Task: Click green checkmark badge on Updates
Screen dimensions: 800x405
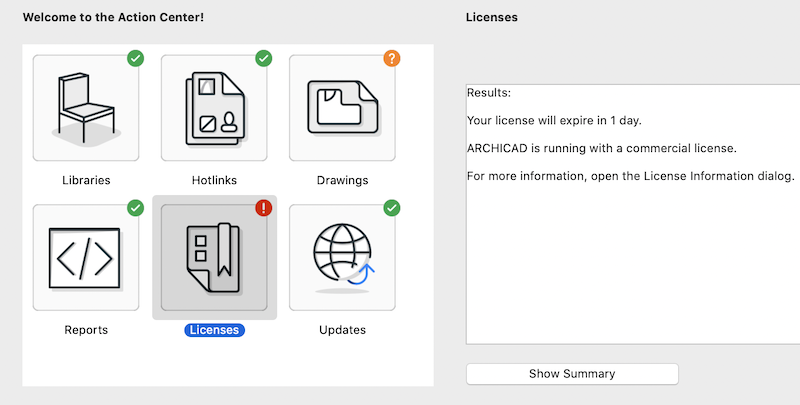Action: pyautogui.click(x=392, y=208)
